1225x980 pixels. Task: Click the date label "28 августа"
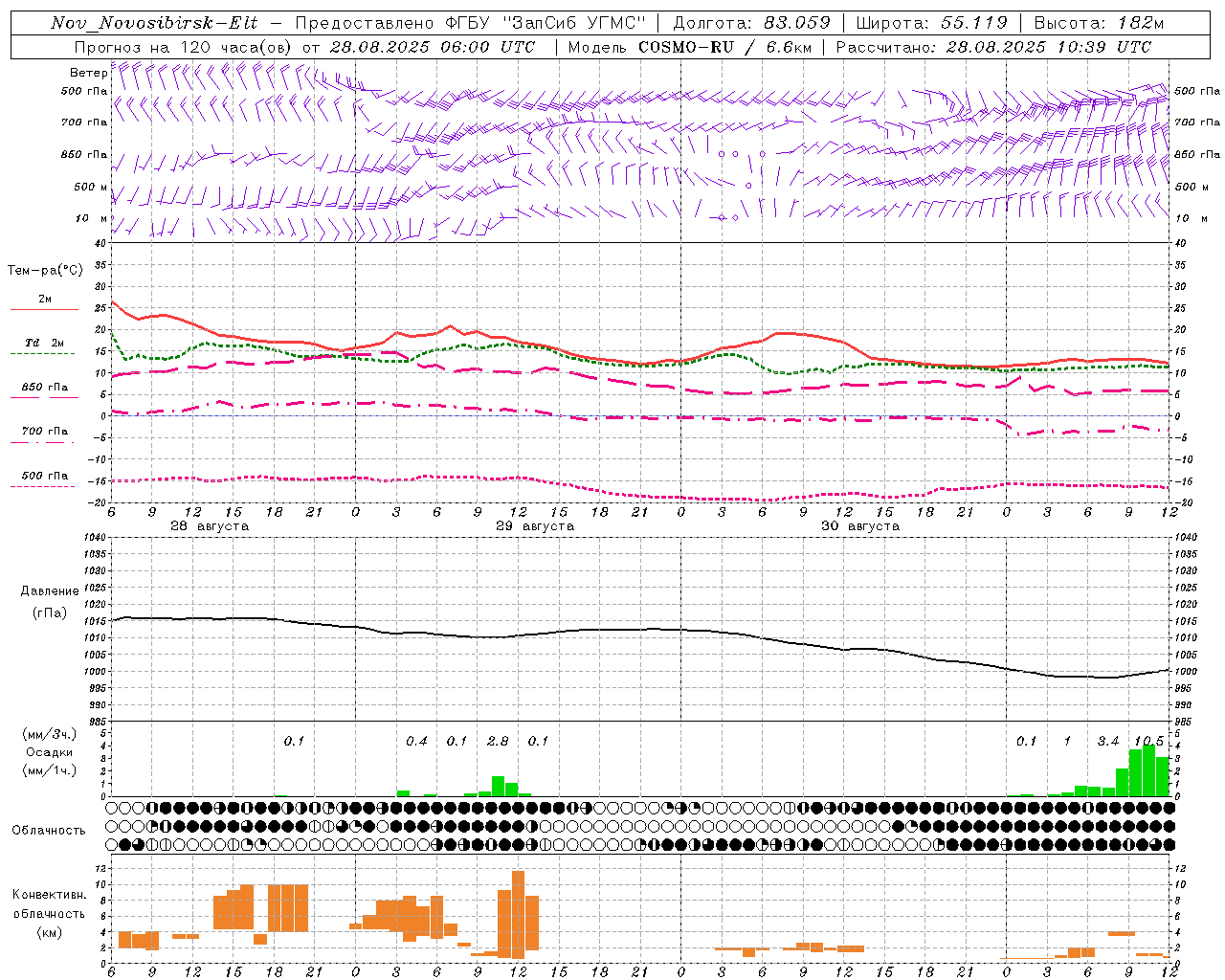(x=210, y=526)
